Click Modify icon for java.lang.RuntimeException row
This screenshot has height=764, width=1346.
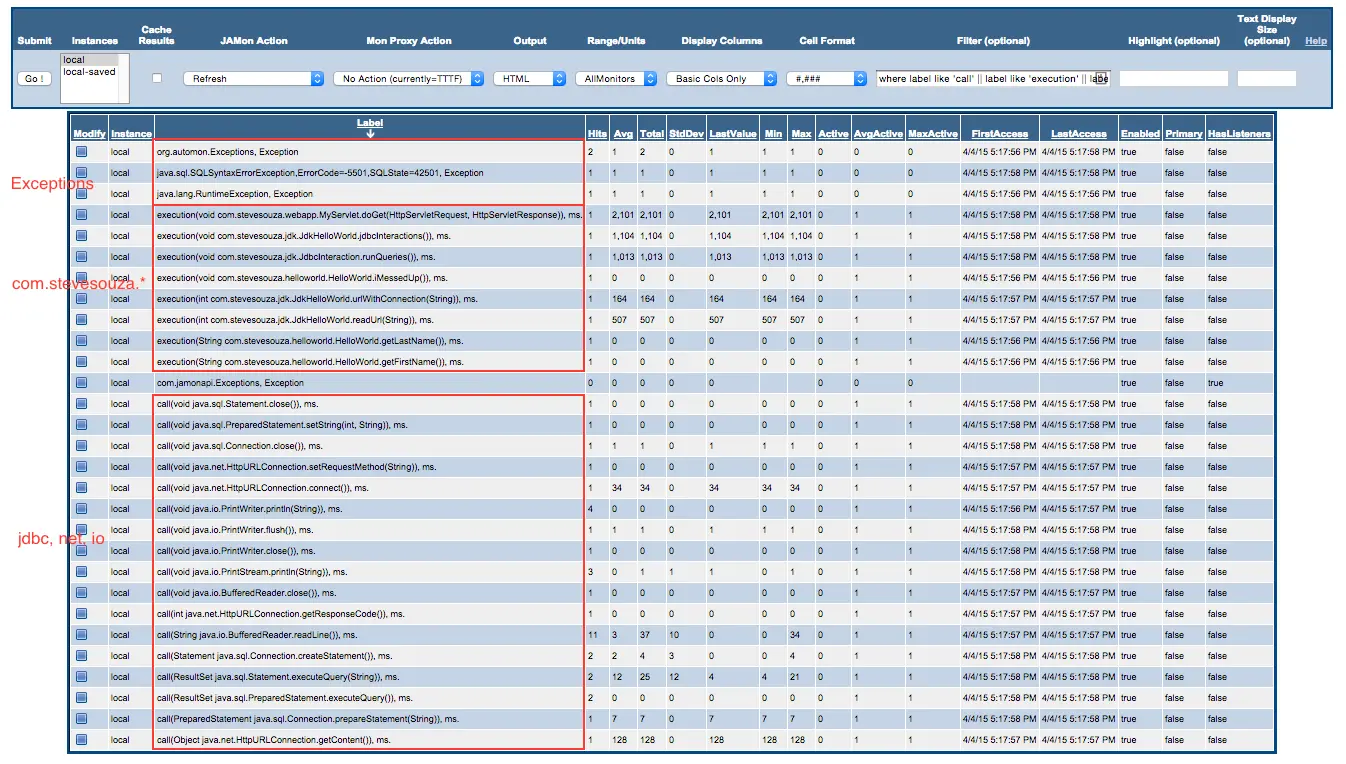click(82, 194)
